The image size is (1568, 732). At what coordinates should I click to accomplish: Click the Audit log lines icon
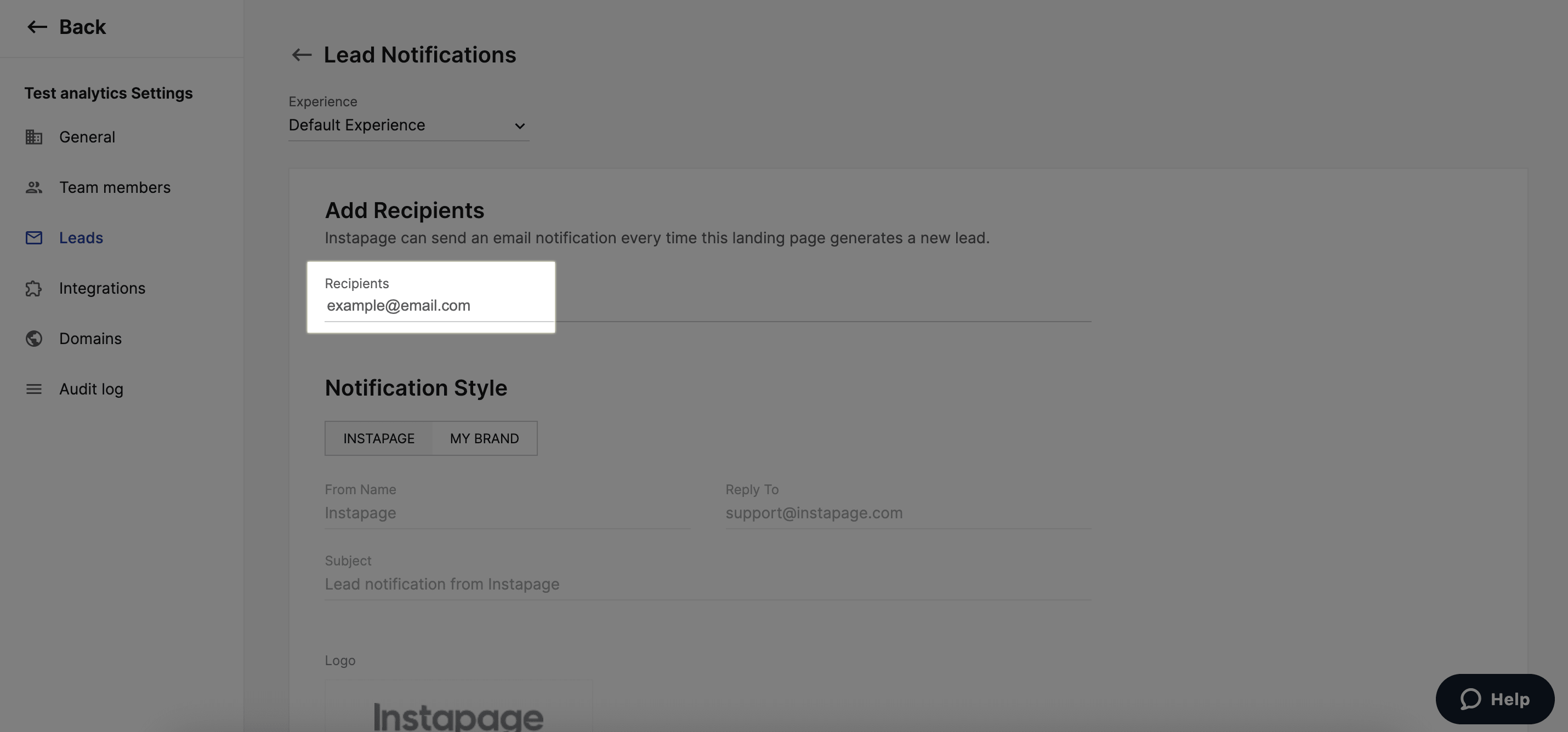coord(34,390)
